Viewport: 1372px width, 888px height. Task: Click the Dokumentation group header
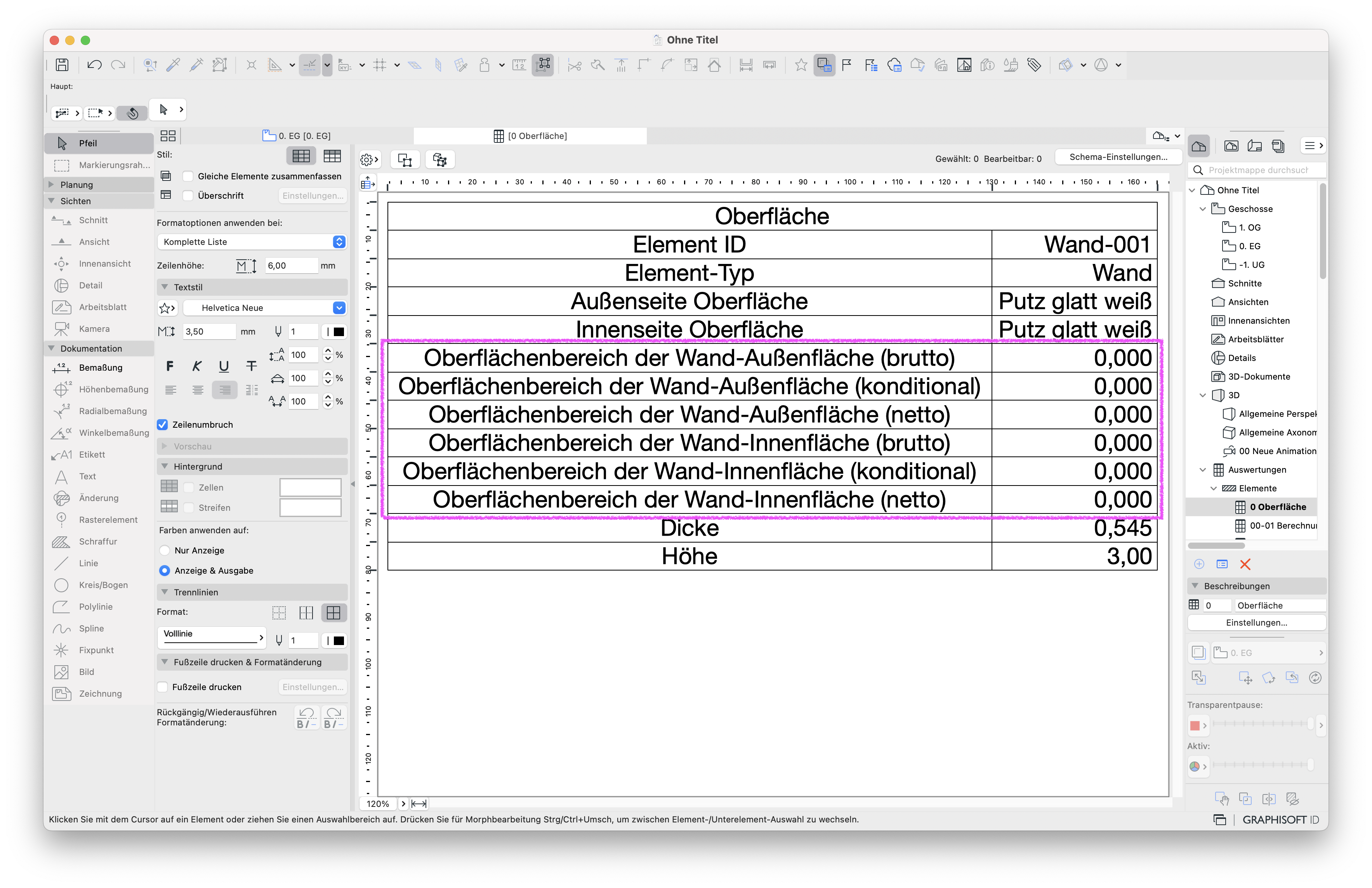click(99, 349)
